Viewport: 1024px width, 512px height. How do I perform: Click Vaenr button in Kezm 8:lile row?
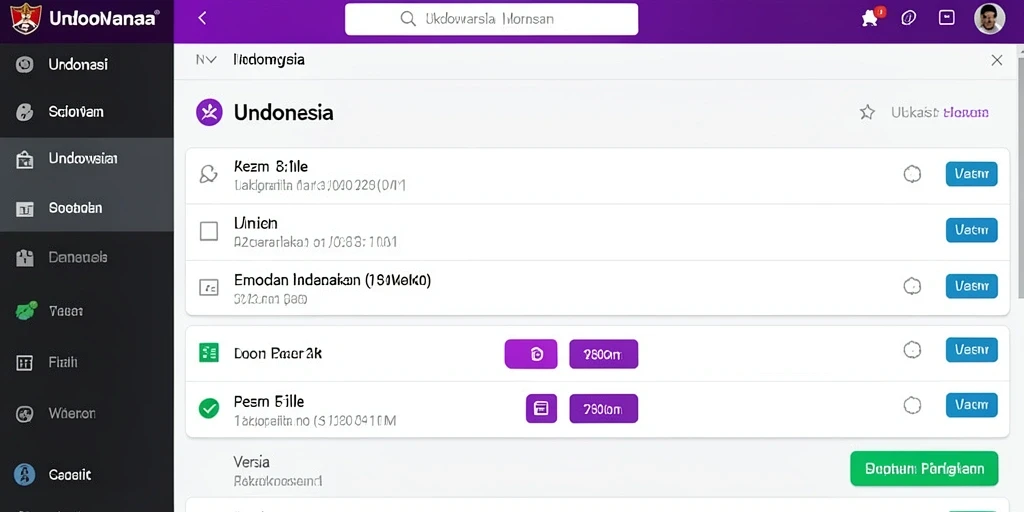(x=972, y=174)
